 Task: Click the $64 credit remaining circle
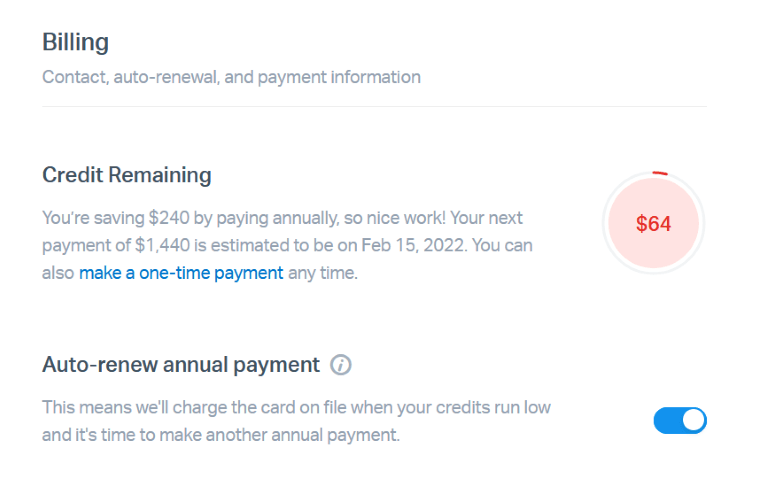pos(653,224)
